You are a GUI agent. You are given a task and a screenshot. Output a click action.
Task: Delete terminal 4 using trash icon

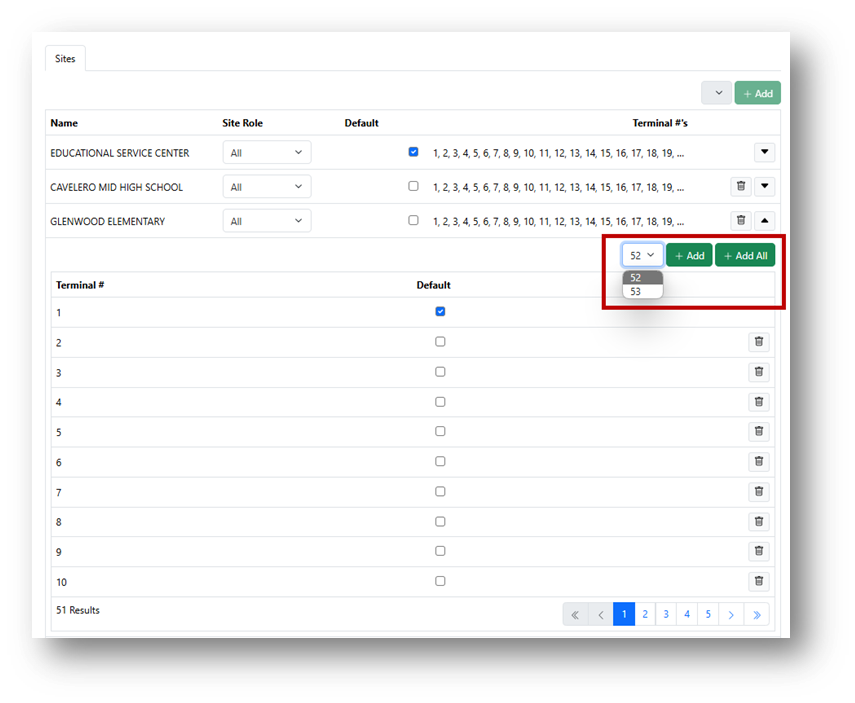(x=758, y=402)
